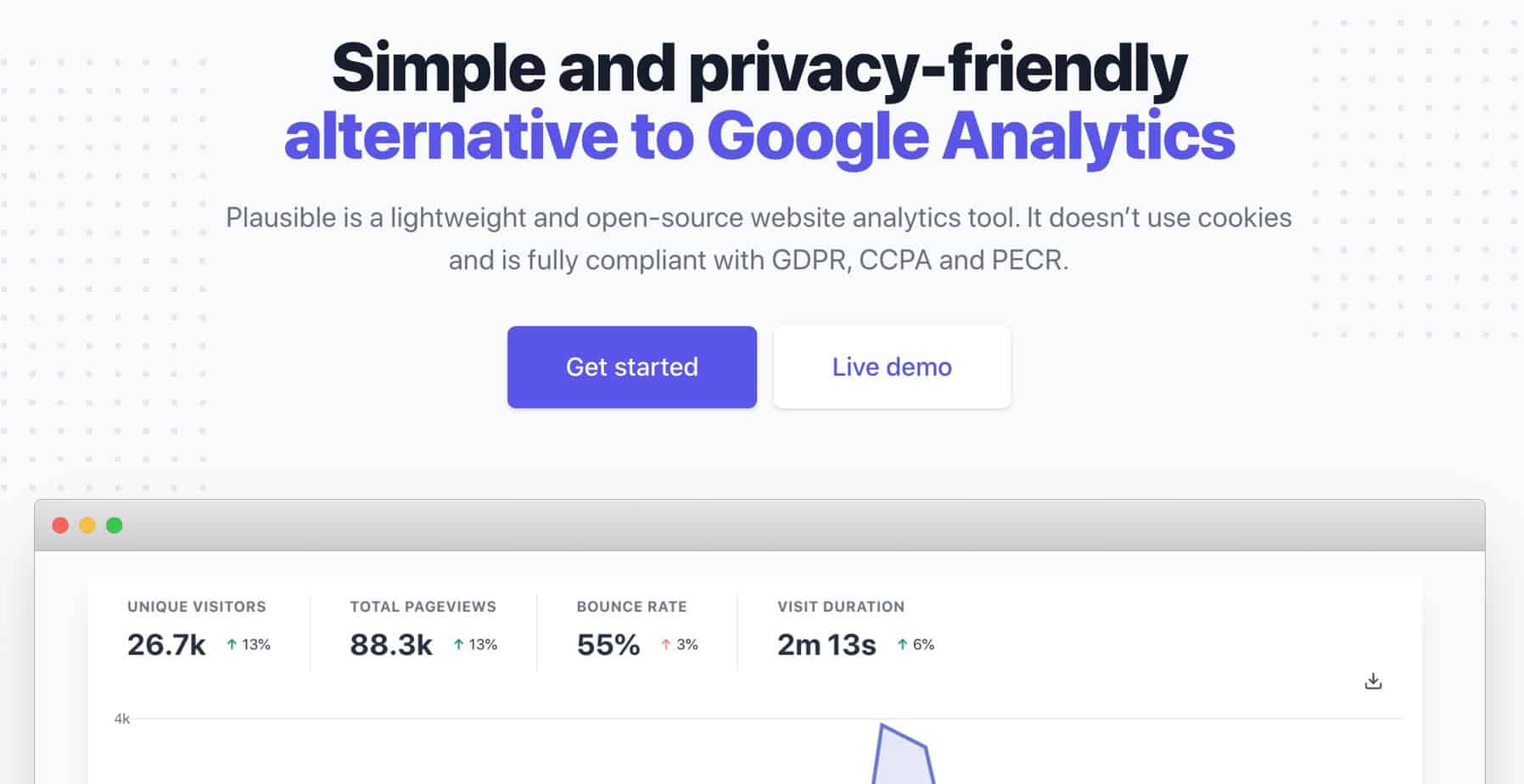The width and height of the screenshot is (1524, 784).
Task: Click the Get started button
Action: [631, 367]
